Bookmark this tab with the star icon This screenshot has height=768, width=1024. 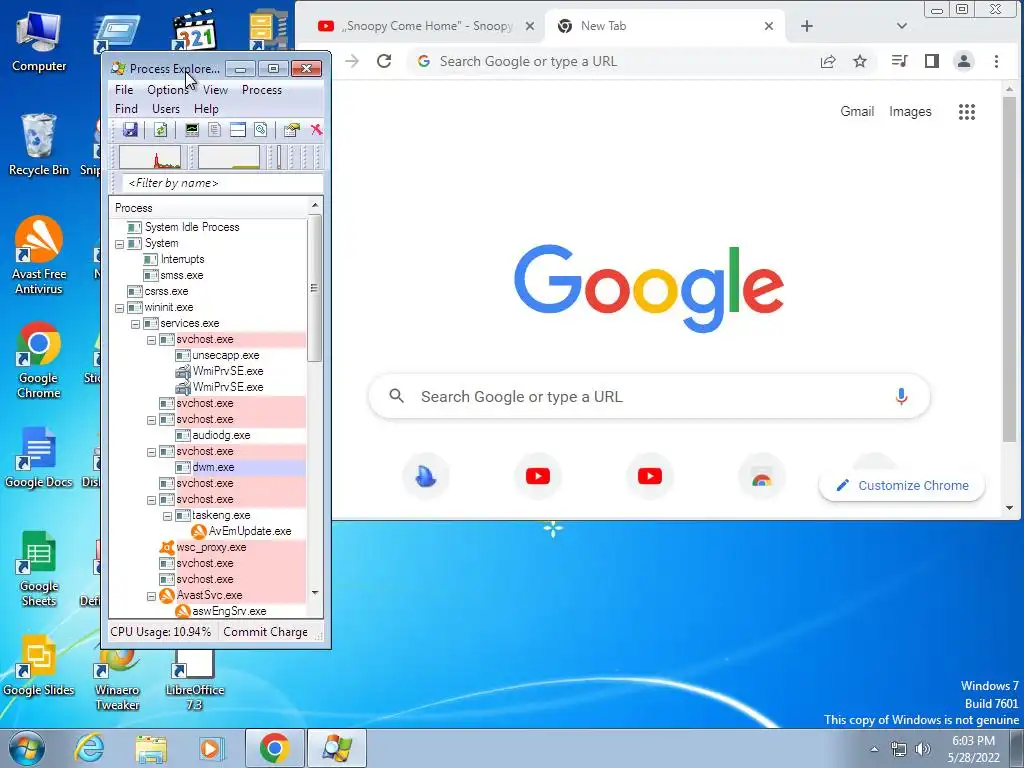[x=860, y=61]
